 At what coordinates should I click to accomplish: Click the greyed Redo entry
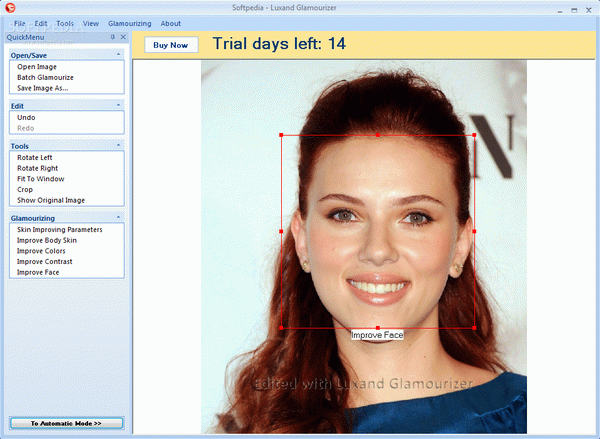[26, 128]
